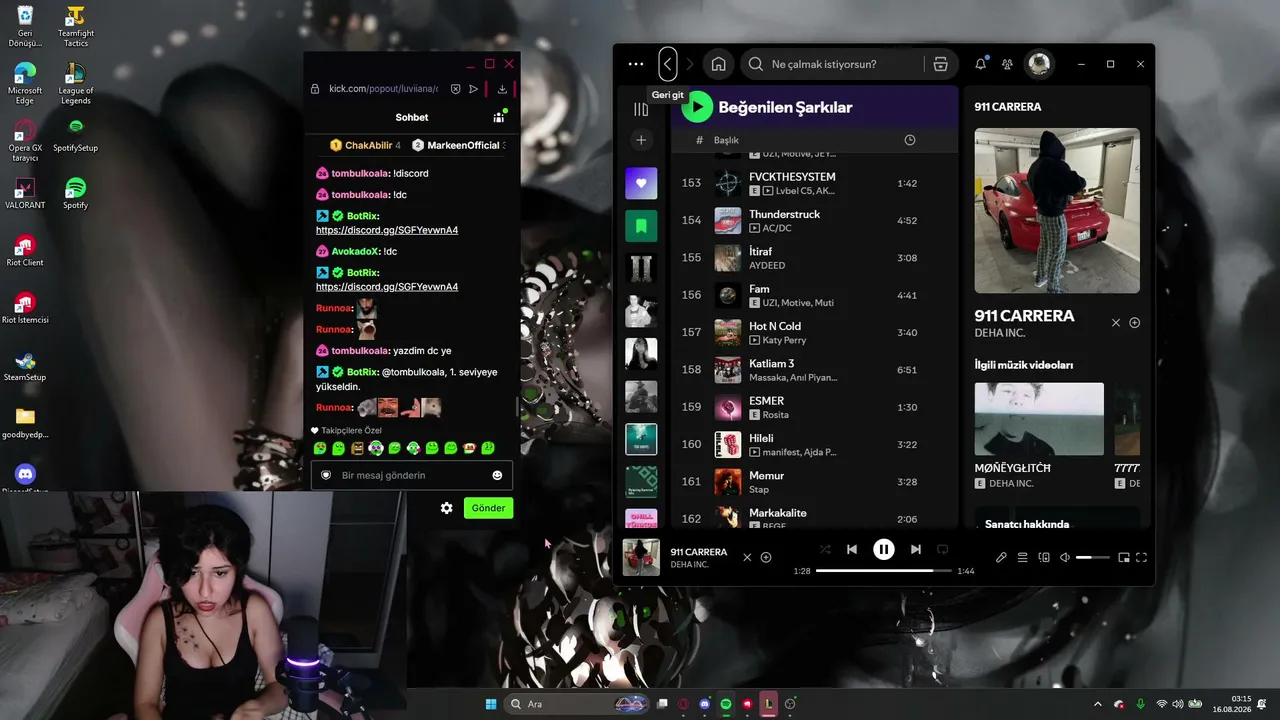Open the Spotify three-dot main menu
The height and width of the screenshot is (720, 1280).
(636, 64)
